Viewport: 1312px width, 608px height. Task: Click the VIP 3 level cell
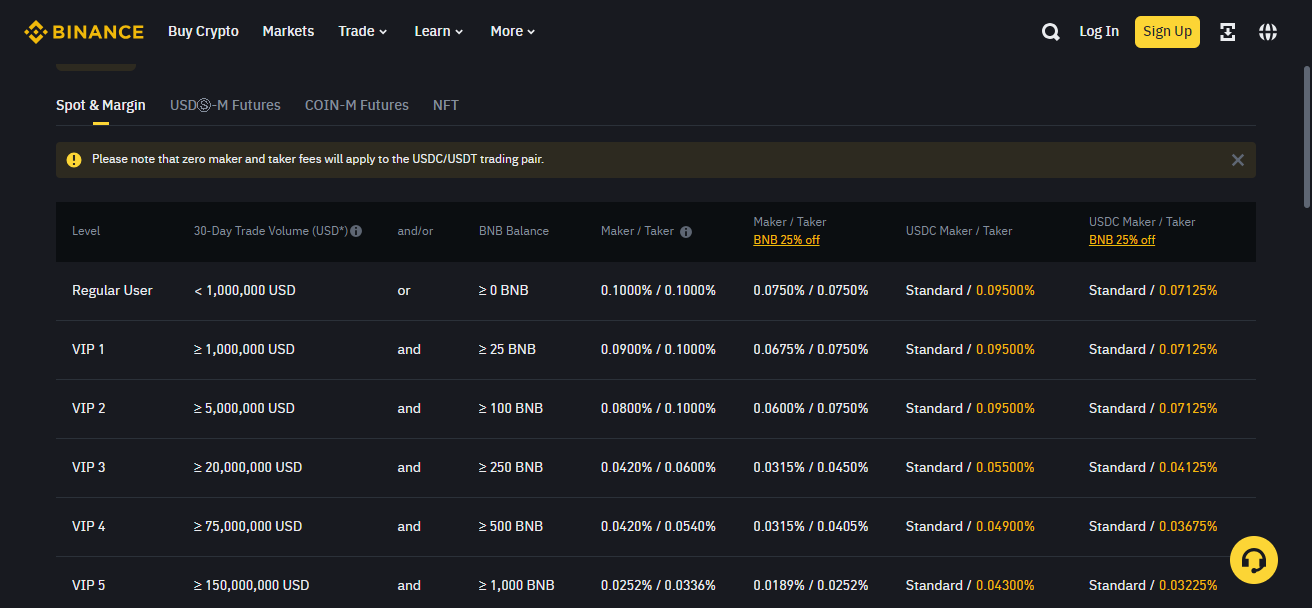(x=89, y=467)
